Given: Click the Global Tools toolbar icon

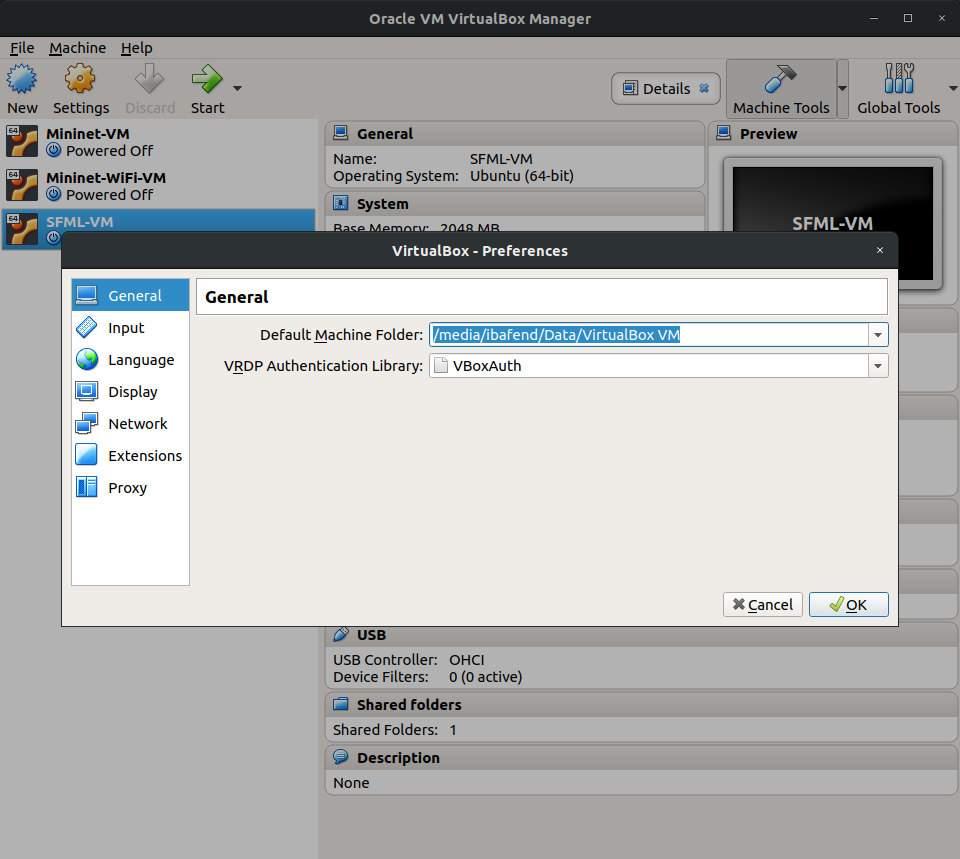Looking at the screenshot, I should (898, 80).
